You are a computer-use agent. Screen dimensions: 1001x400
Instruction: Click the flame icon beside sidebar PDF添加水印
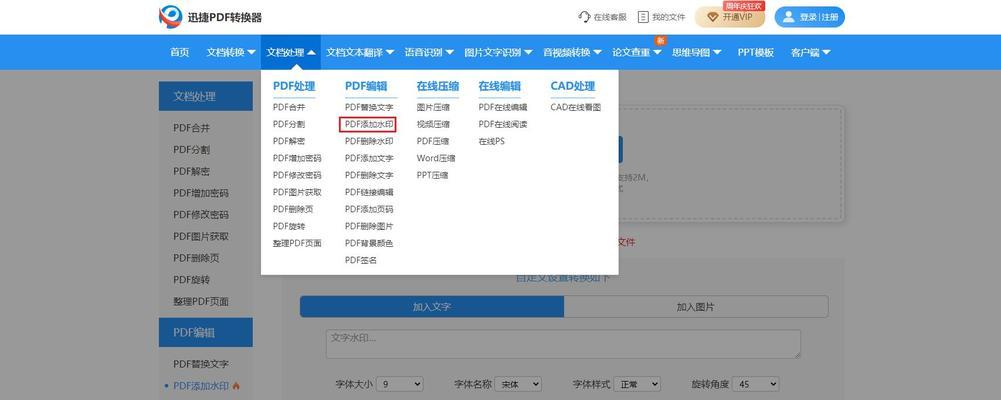coord(236,386)
